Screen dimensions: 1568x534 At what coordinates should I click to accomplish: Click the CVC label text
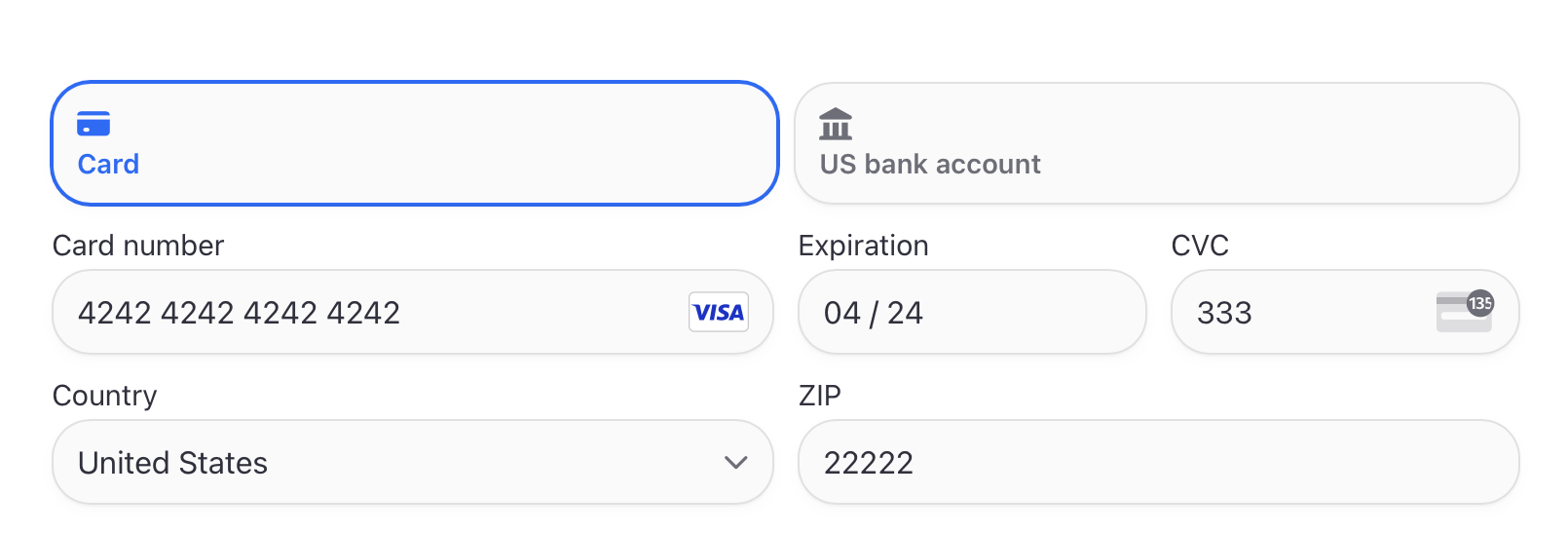(x=1200, y=246)
